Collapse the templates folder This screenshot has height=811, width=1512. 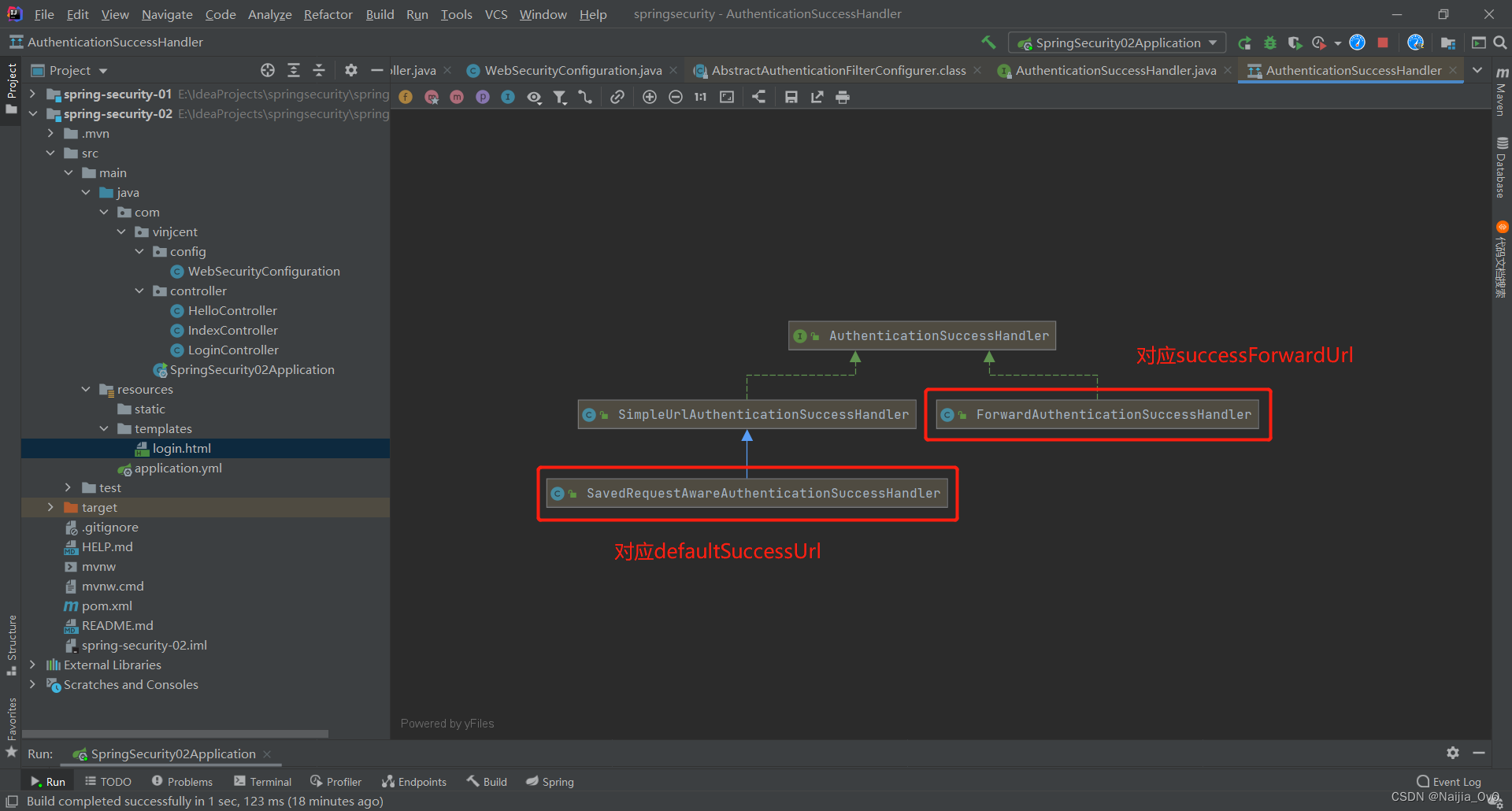(104, 428)
